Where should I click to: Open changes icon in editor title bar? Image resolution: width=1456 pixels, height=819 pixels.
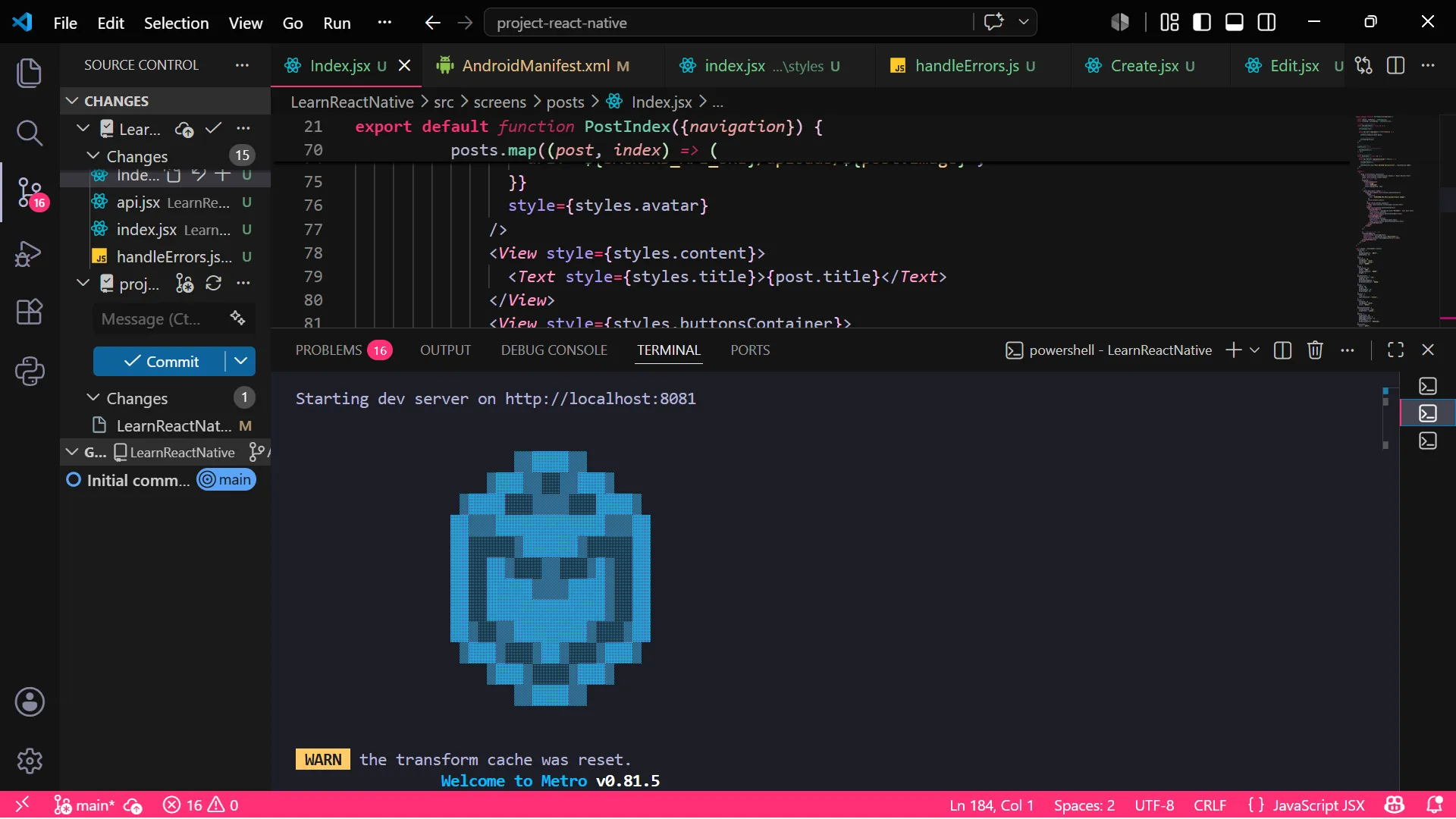coord(1363,65)
